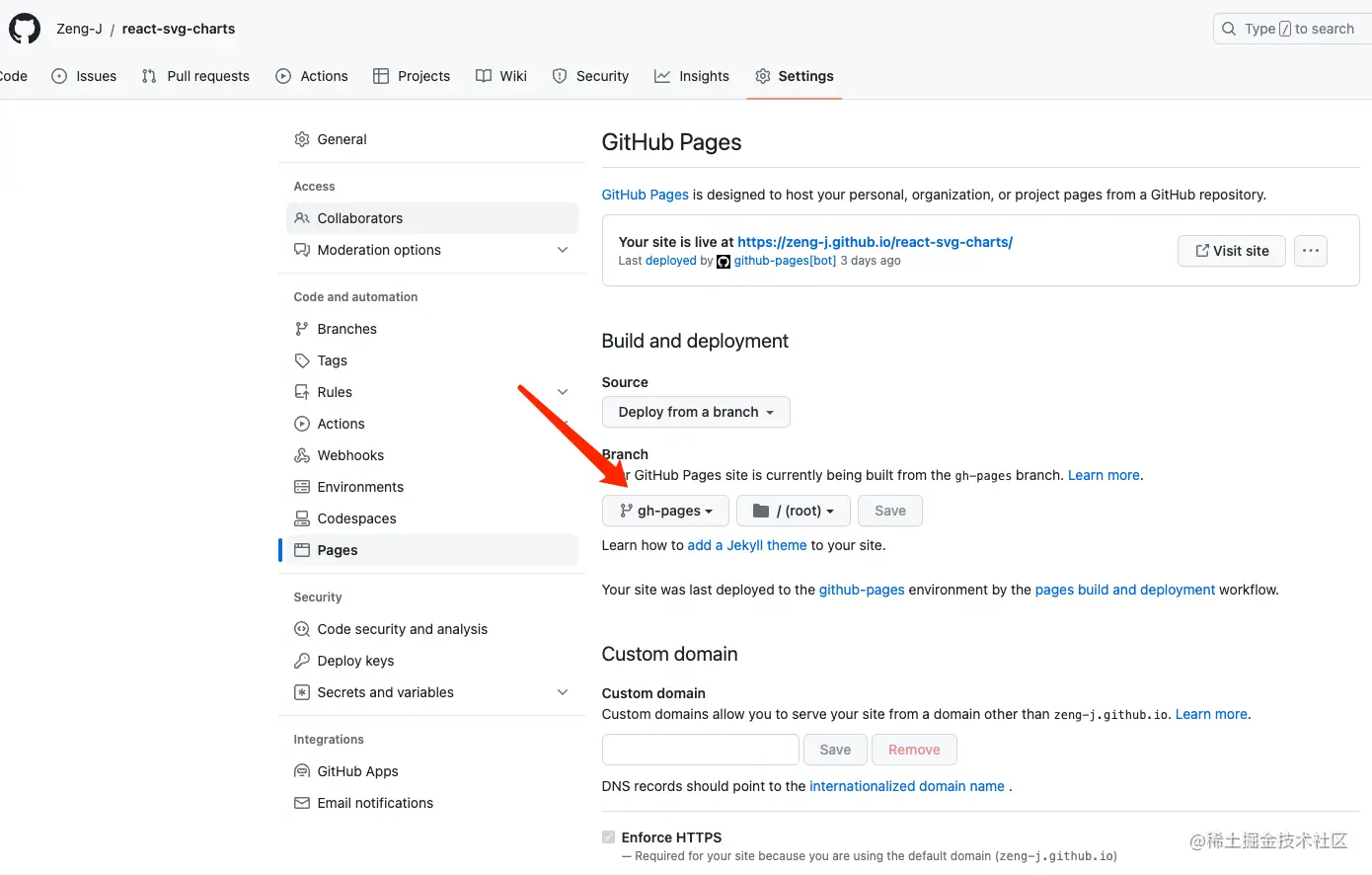
Task: Open the Zeng-J owner link
Action: click(79, 29)
